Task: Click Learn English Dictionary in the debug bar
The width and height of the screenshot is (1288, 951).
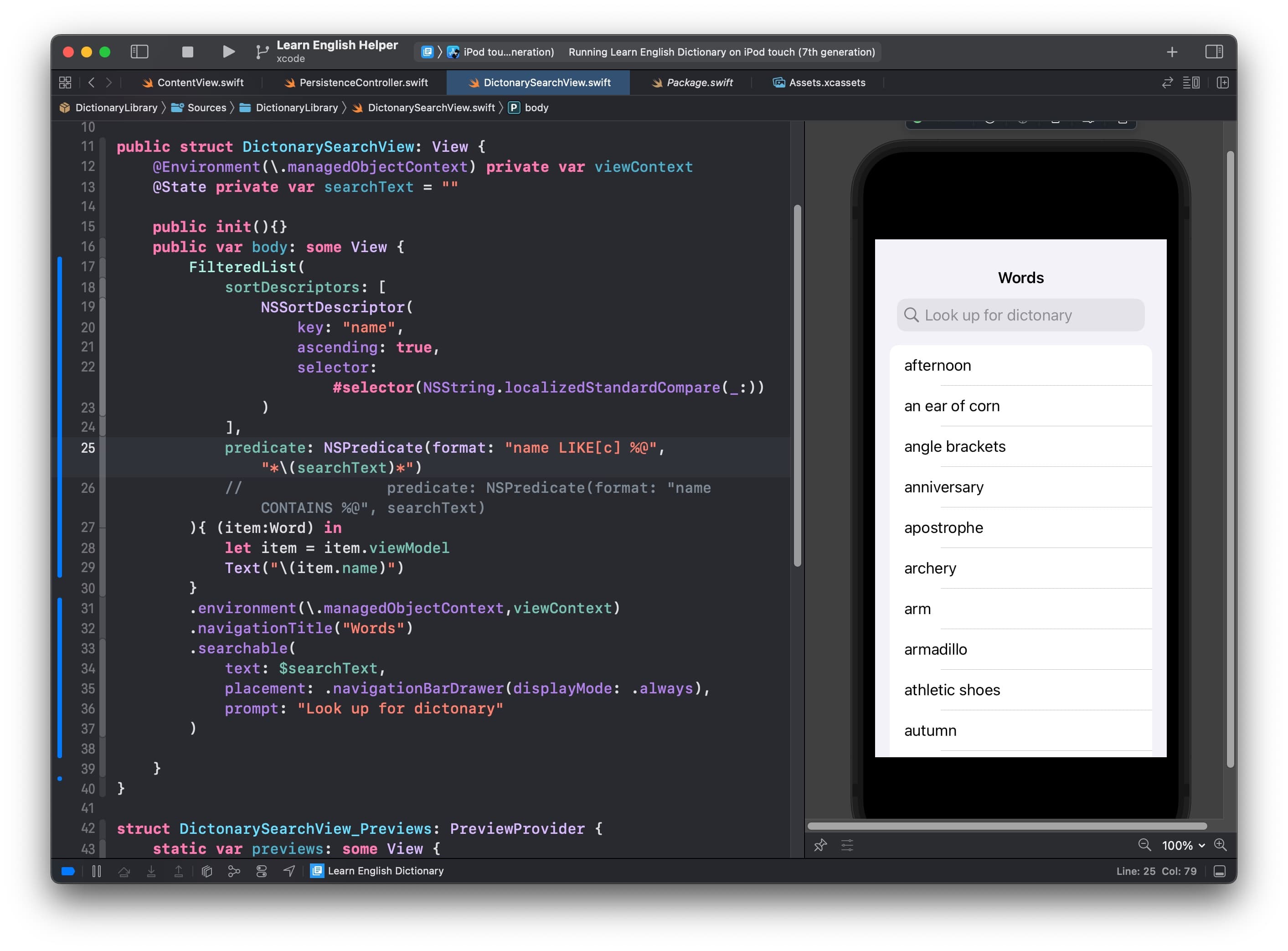Action: click(x=385, y=871)
